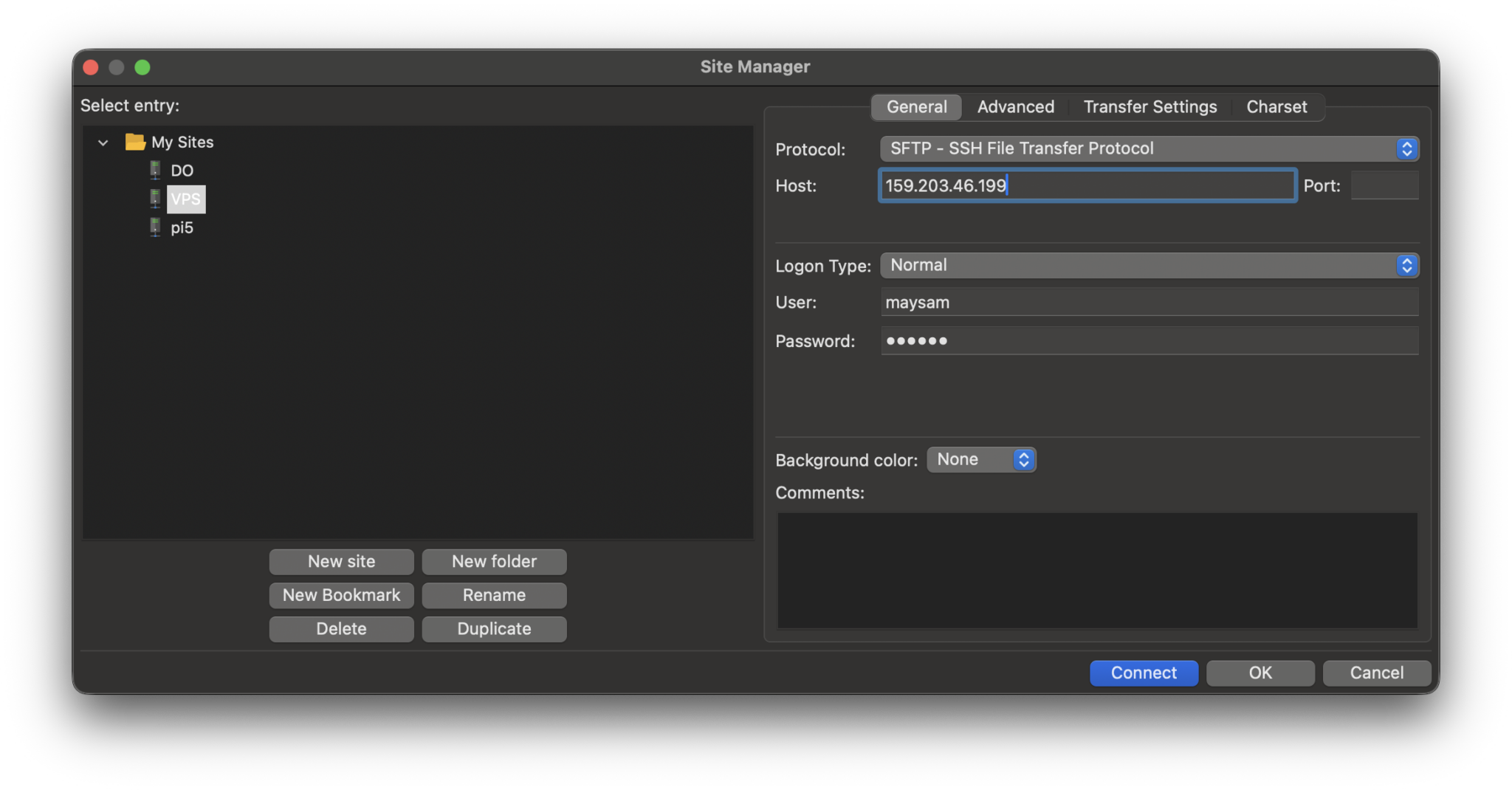Click the server icon beside DO
The width and height of the screenshot is (1512, 790).
click(x=155, y=171)
